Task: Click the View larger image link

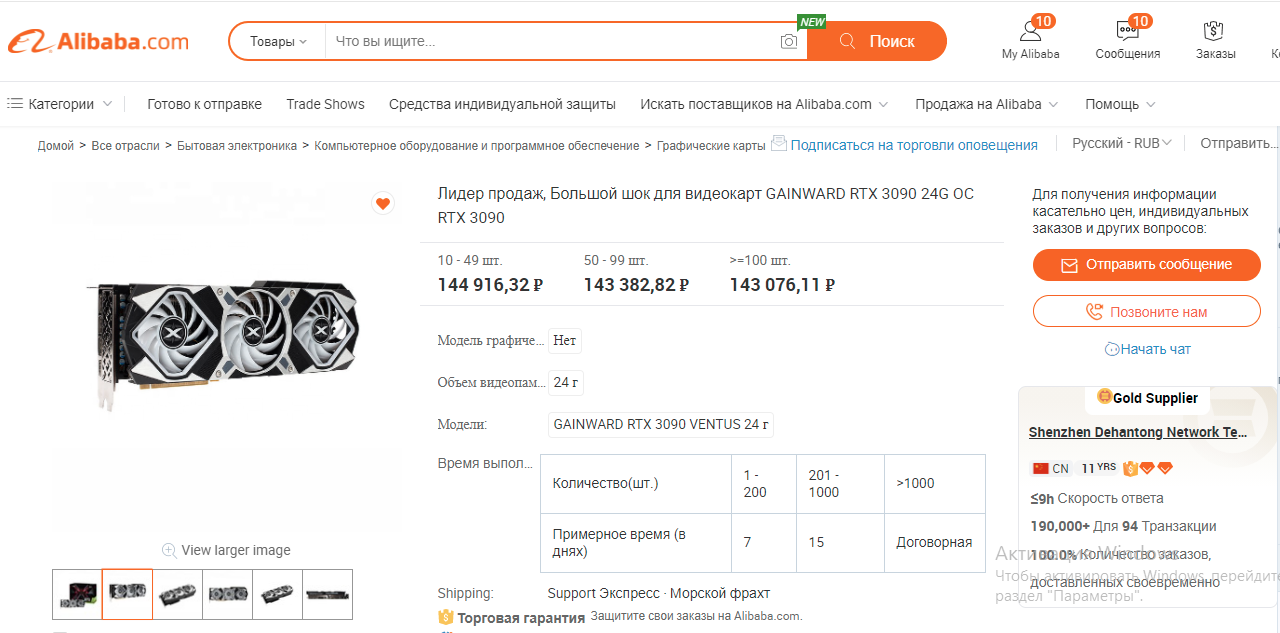Action: coord(236,550)
